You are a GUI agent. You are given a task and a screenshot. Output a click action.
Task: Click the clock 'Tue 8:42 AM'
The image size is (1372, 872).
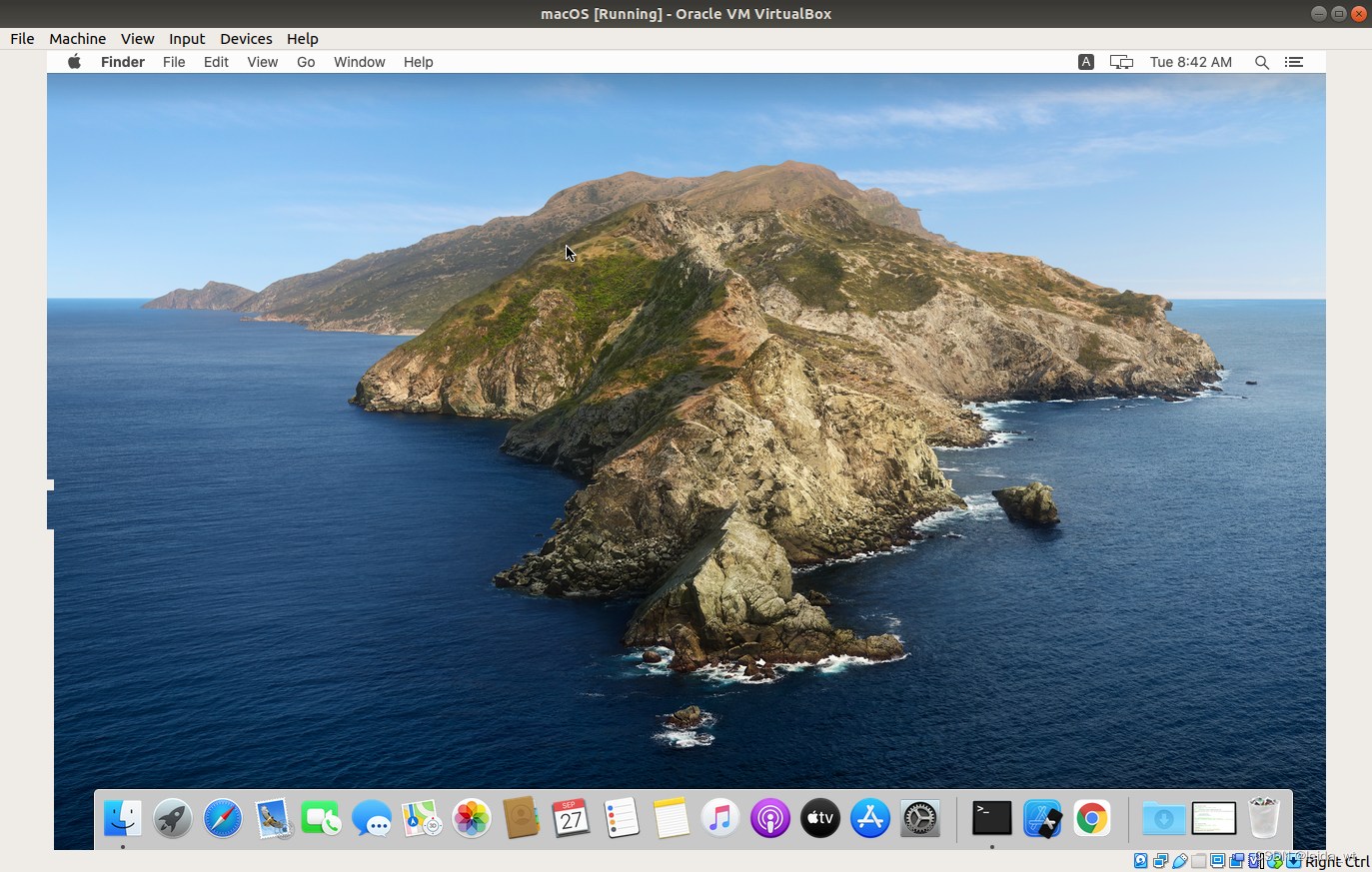click(x=1191, y=62)
